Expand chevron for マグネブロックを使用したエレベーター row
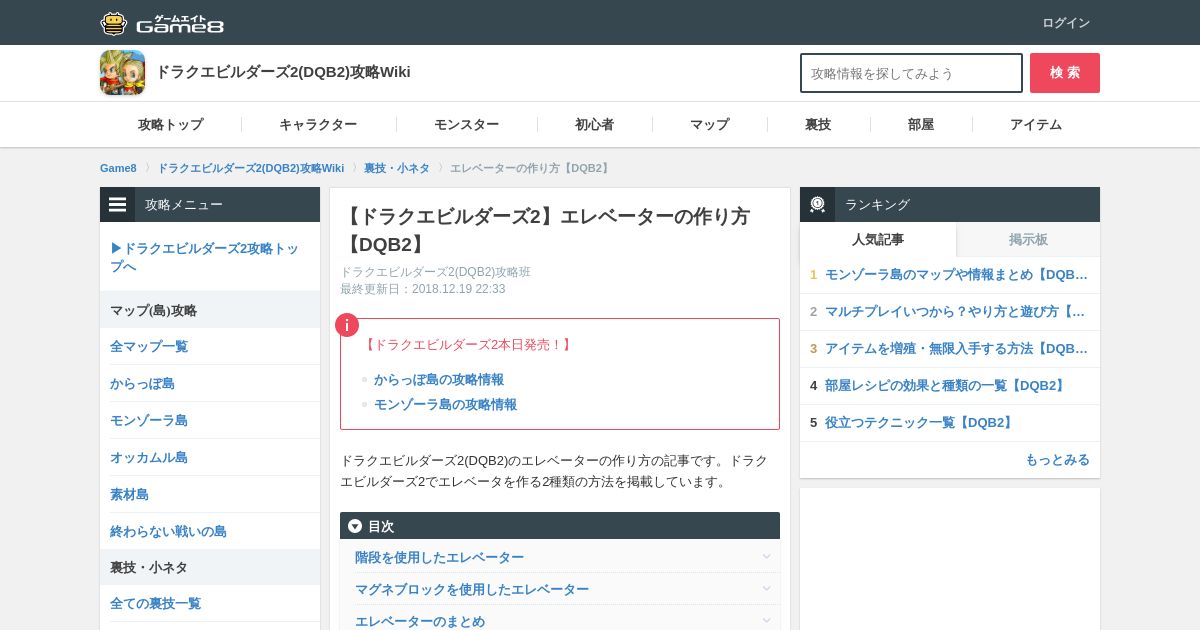Image resolution: width=1200 pixels, height=630 pixels. click(x=766, y=589)
